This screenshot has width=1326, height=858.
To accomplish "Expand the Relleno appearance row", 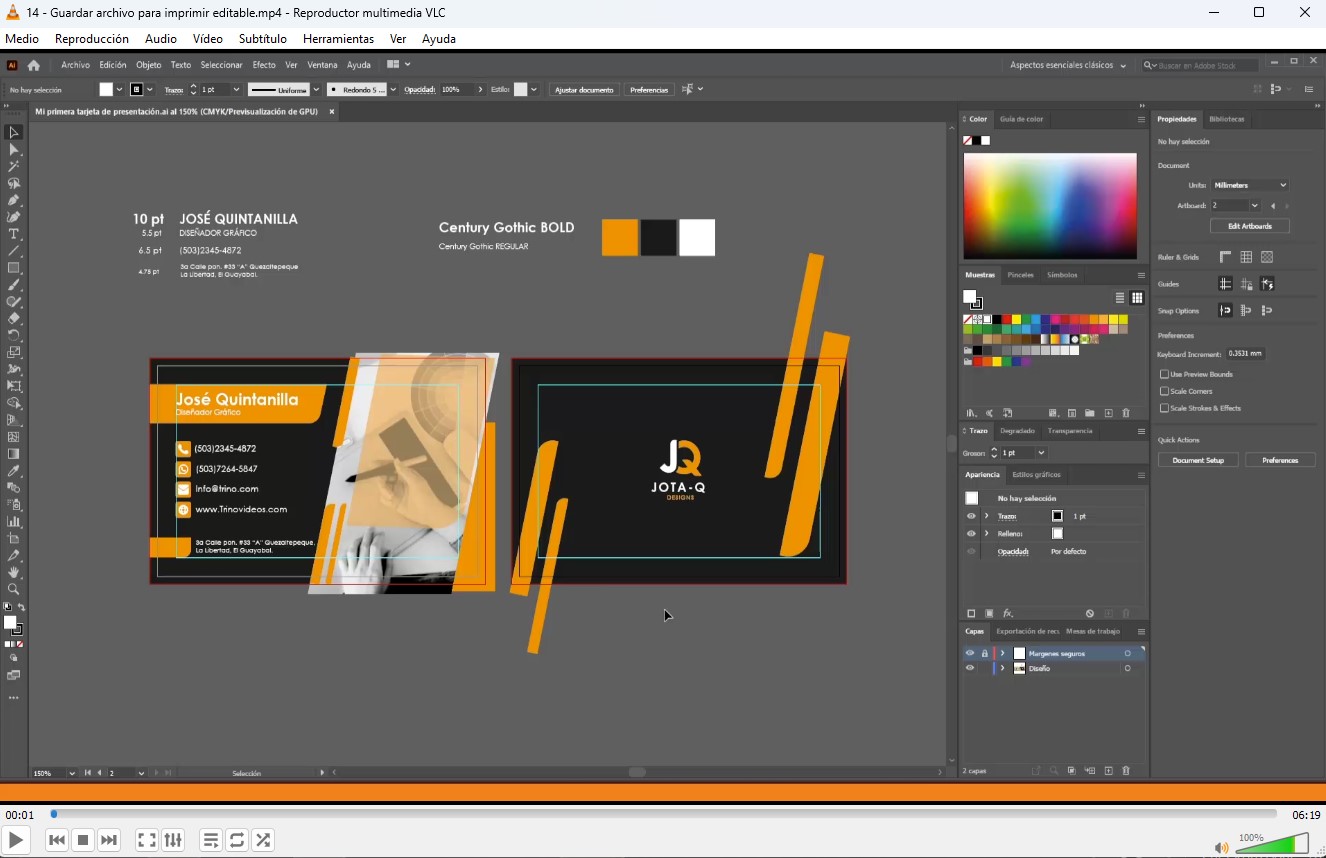I will tap(987, 533).
